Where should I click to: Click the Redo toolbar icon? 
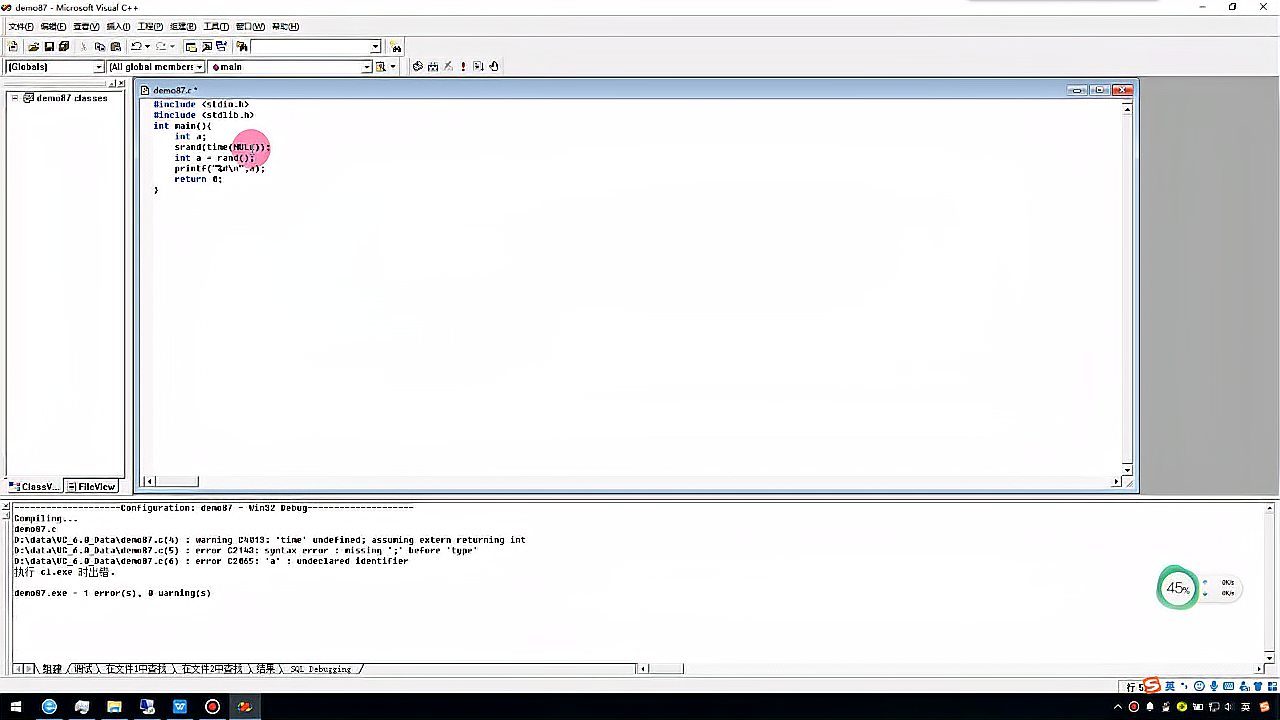tap(161, 46)
